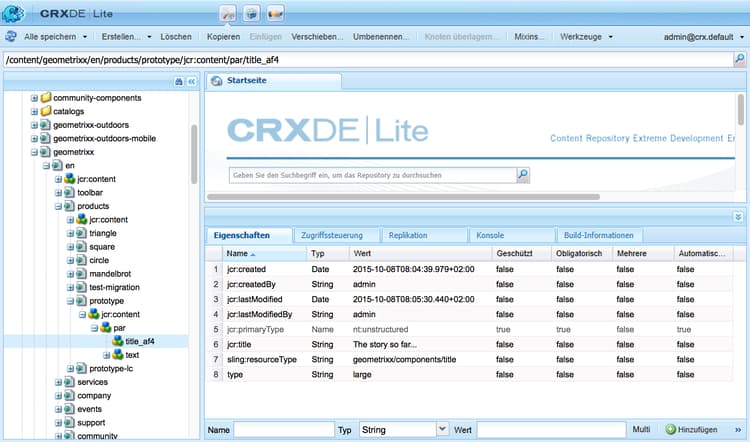Click the refresh icon beside Alle speichern
Screen dimensions: 750x442
click(11, 36)
